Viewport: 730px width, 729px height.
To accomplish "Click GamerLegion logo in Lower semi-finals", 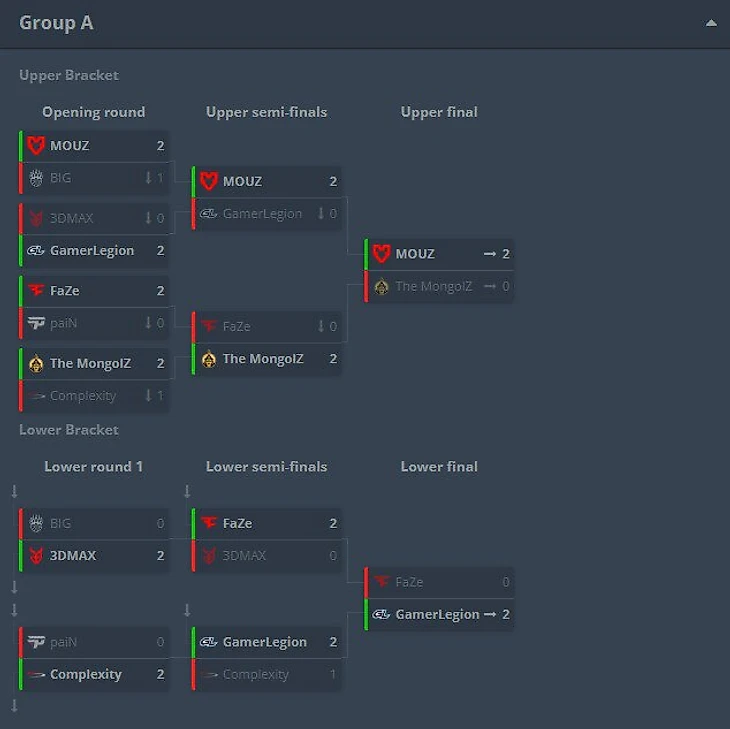I will click(209, 642).
